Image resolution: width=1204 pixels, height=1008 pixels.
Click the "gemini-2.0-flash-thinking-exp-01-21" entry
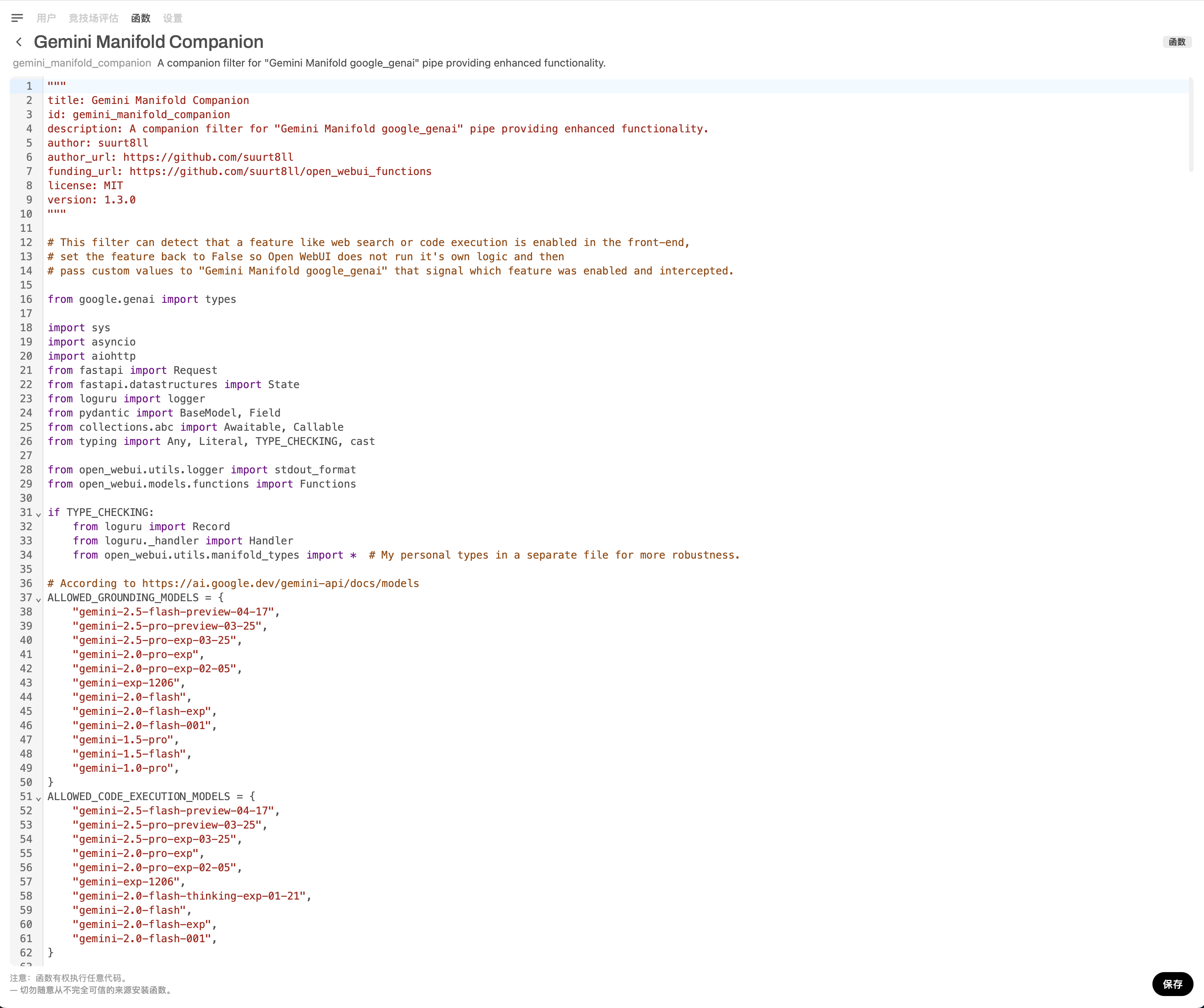click(x=192, y=896)
